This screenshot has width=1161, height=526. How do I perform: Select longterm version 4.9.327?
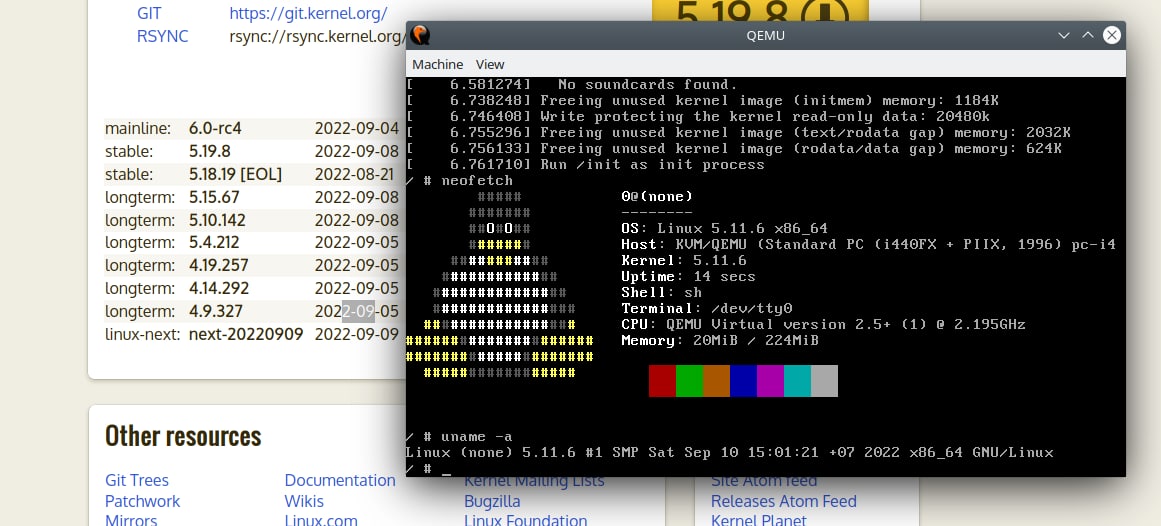click(215, 311)
